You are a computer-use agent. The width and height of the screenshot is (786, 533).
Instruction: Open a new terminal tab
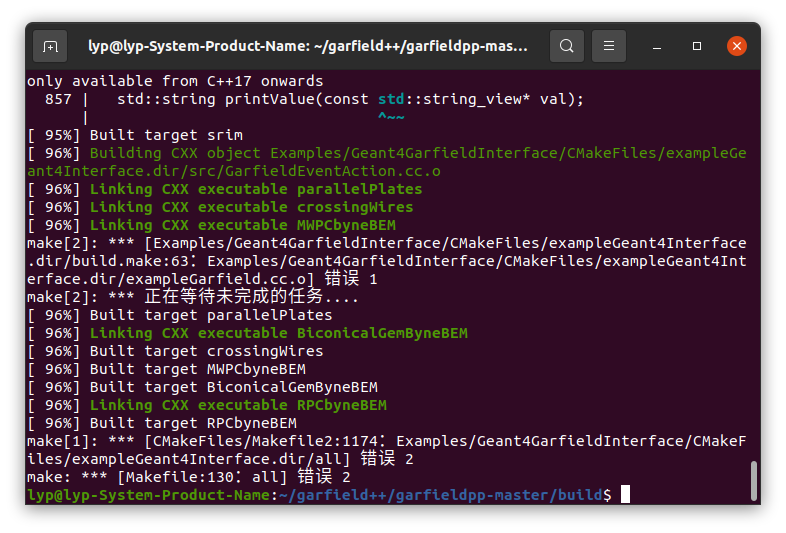pyautogui.click(x=50, y=47)
